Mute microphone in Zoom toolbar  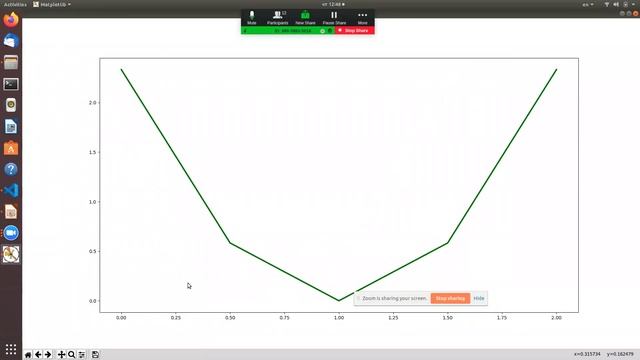[x=252, y=18]
